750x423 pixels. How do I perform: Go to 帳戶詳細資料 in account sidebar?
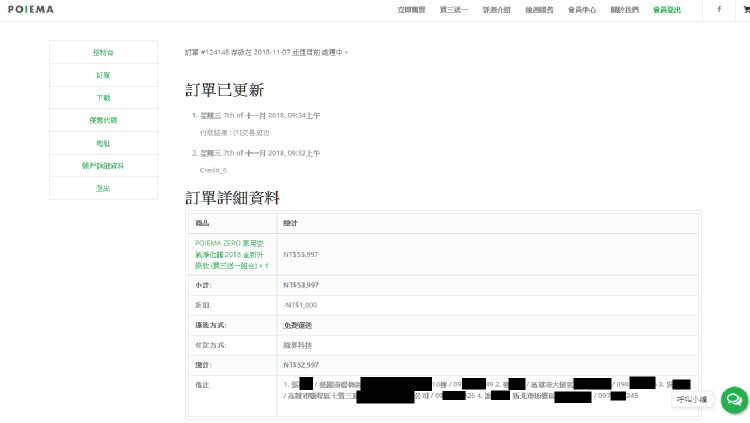point(103,166)
